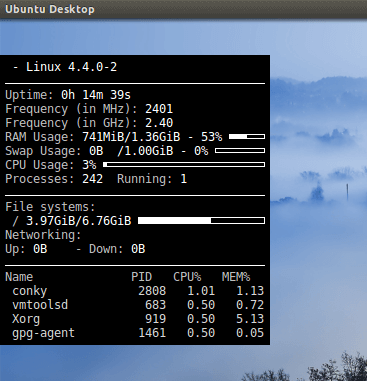Click the root filesystem usage bar
The height and width of the screenshot is (381, 367).
(x=201, y=221)
